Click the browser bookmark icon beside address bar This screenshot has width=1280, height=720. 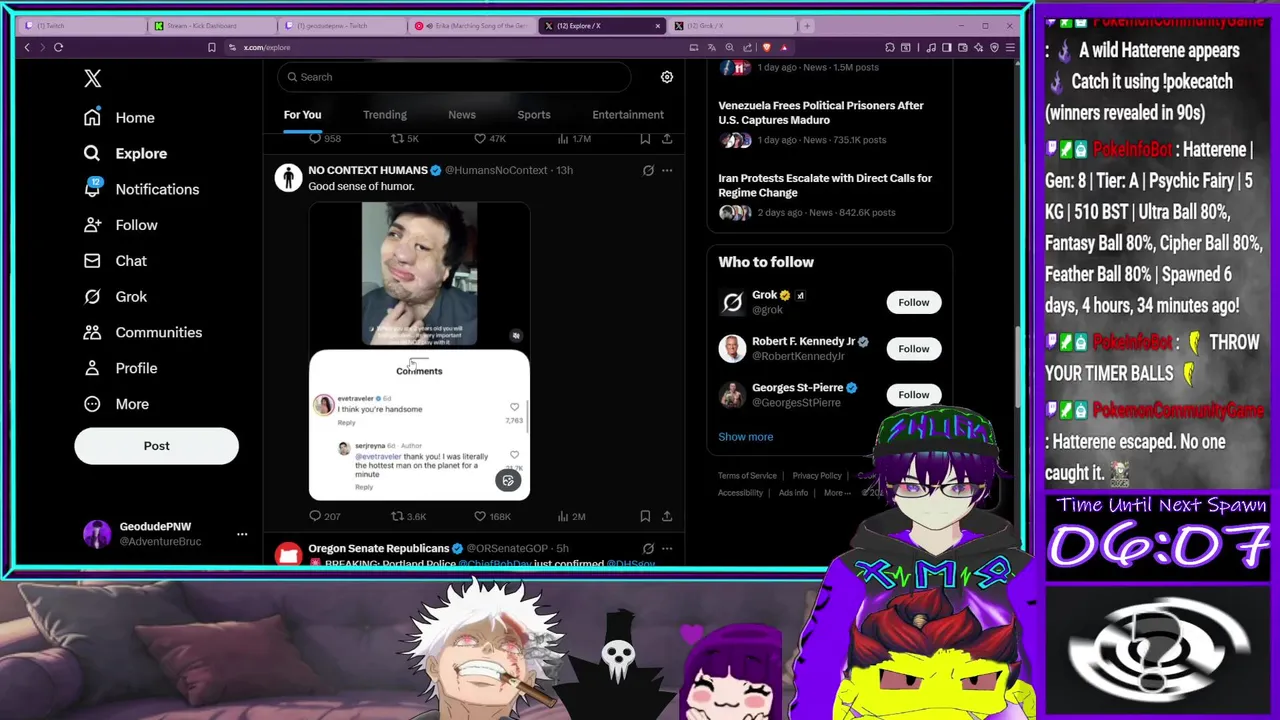(x=211, y=47)
